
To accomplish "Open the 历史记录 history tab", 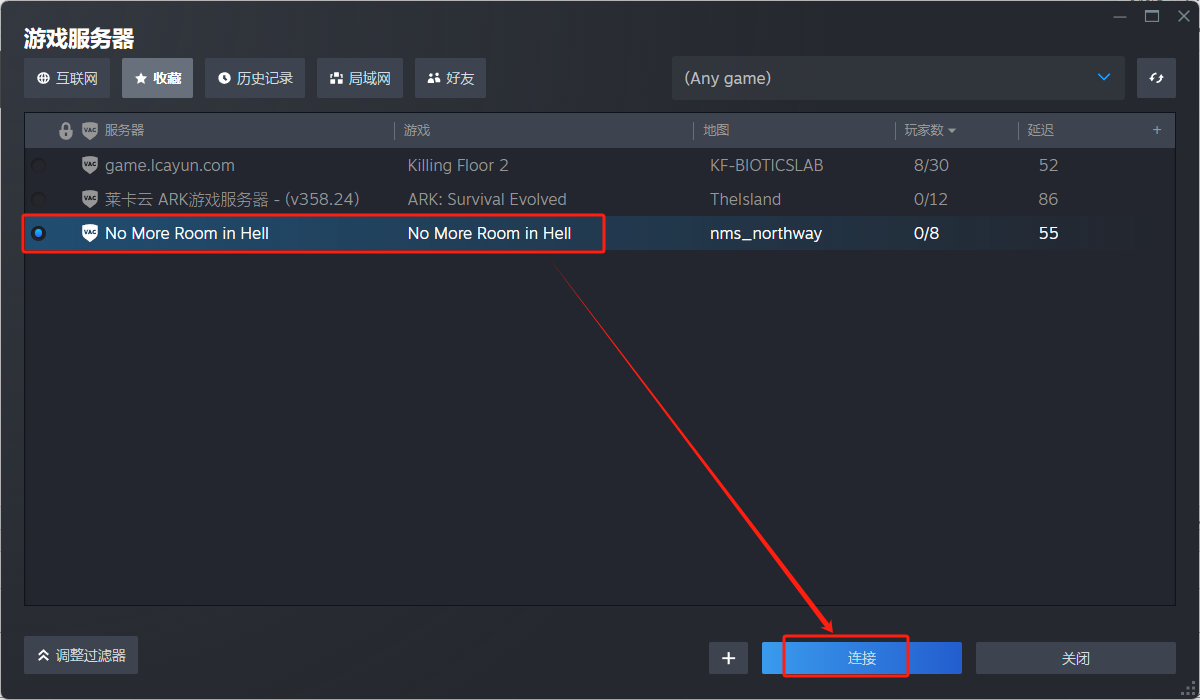I will [x=255, y=78].
